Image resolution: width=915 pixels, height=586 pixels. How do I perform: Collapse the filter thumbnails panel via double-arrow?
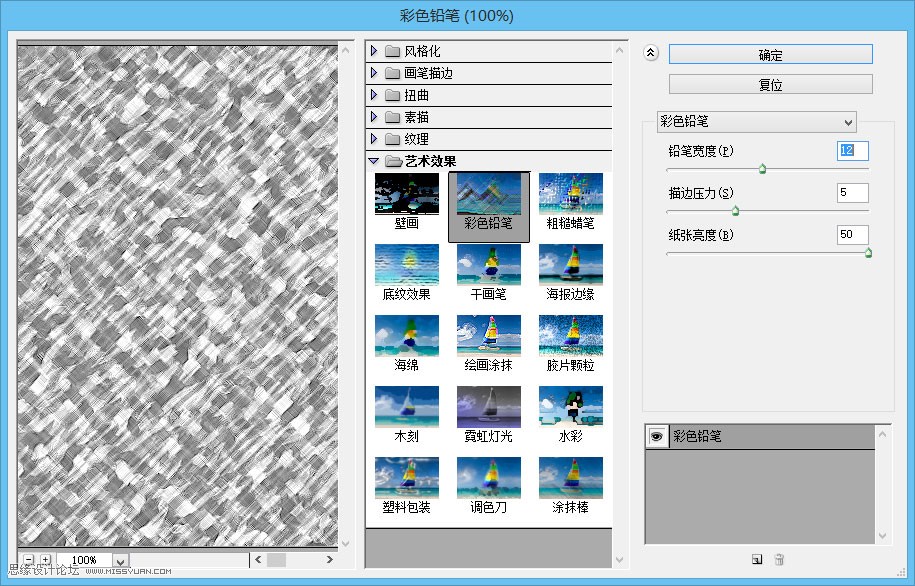651,51
